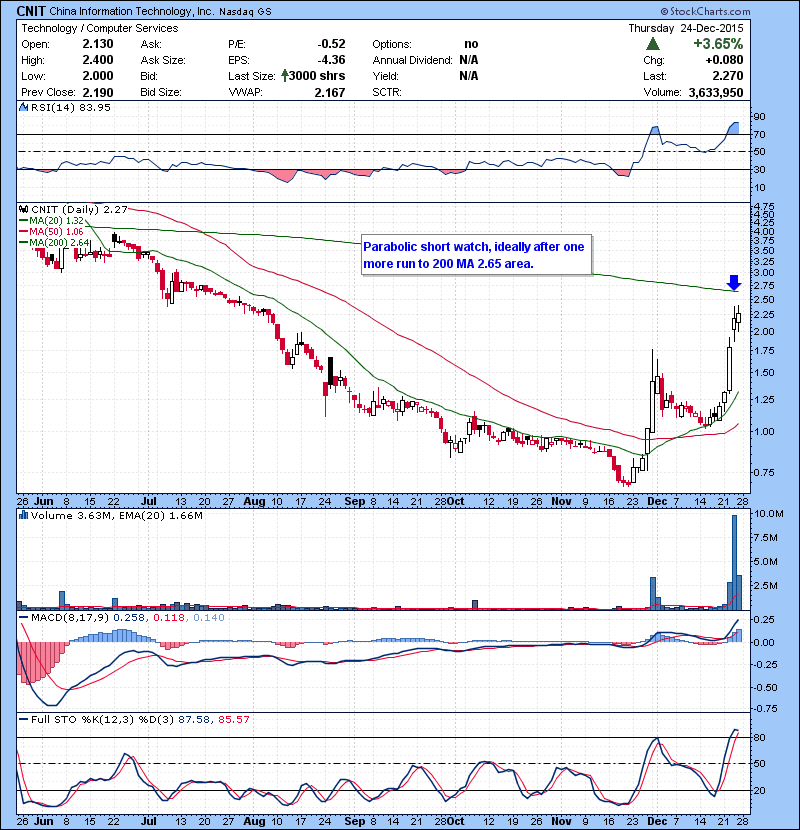Click the Volume figure 3,633,950
The width and height of the screenshot is (800, 830).
pyautogui.click(x=716, y=92)
